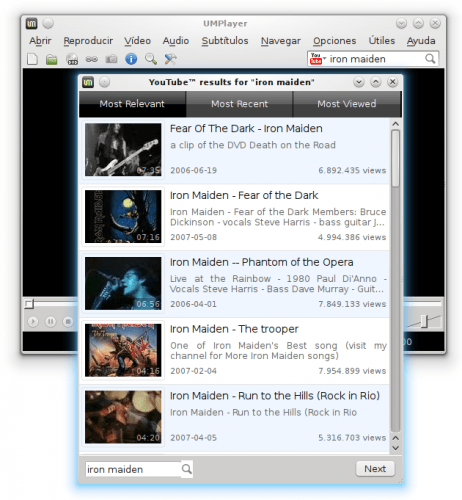Click the pause button in main player
Image resolution: width=462 pixels, height=500 pixels.
50,322
